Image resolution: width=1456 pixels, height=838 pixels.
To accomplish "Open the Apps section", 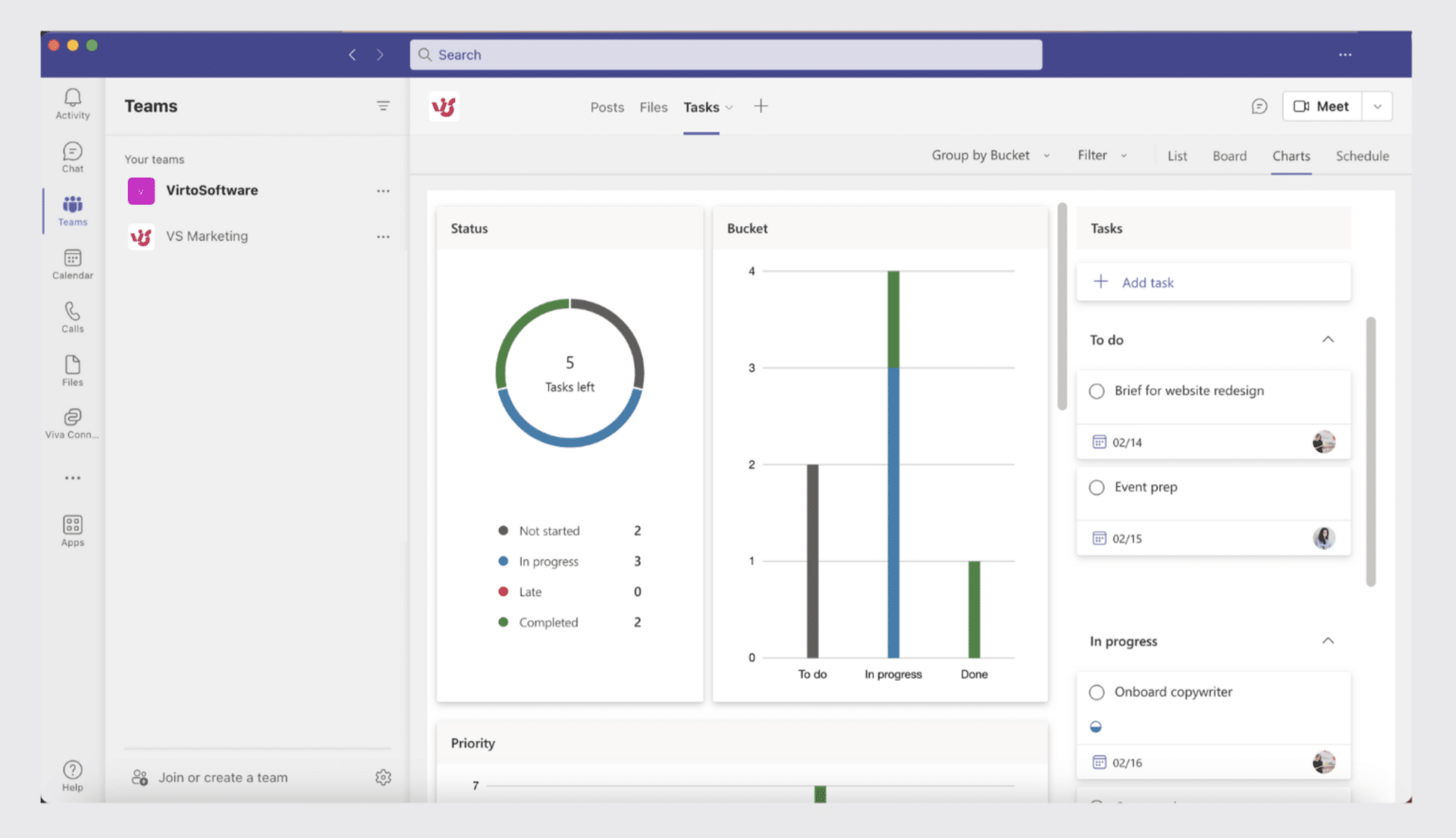I will [x=71, y=530].
